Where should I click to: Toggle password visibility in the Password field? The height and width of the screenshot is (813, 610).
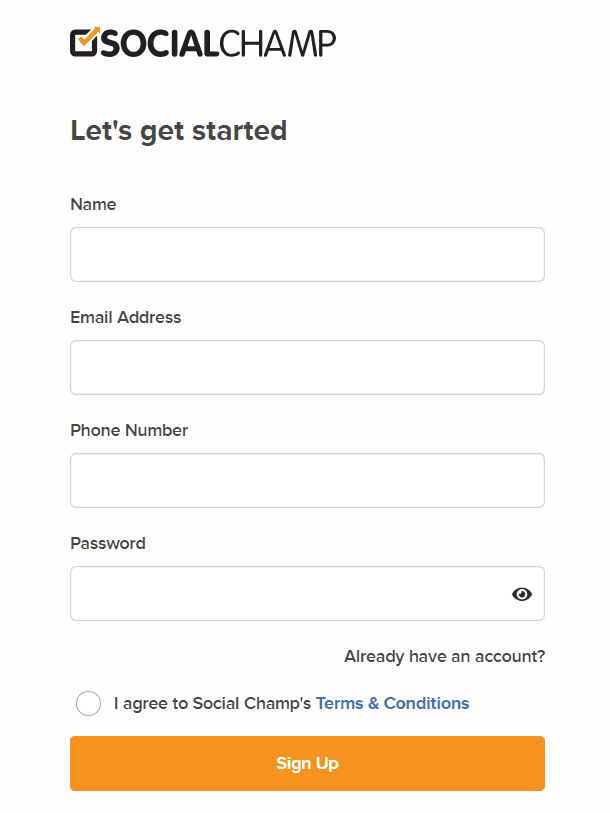pyautogui.click(x=522, y=593)
